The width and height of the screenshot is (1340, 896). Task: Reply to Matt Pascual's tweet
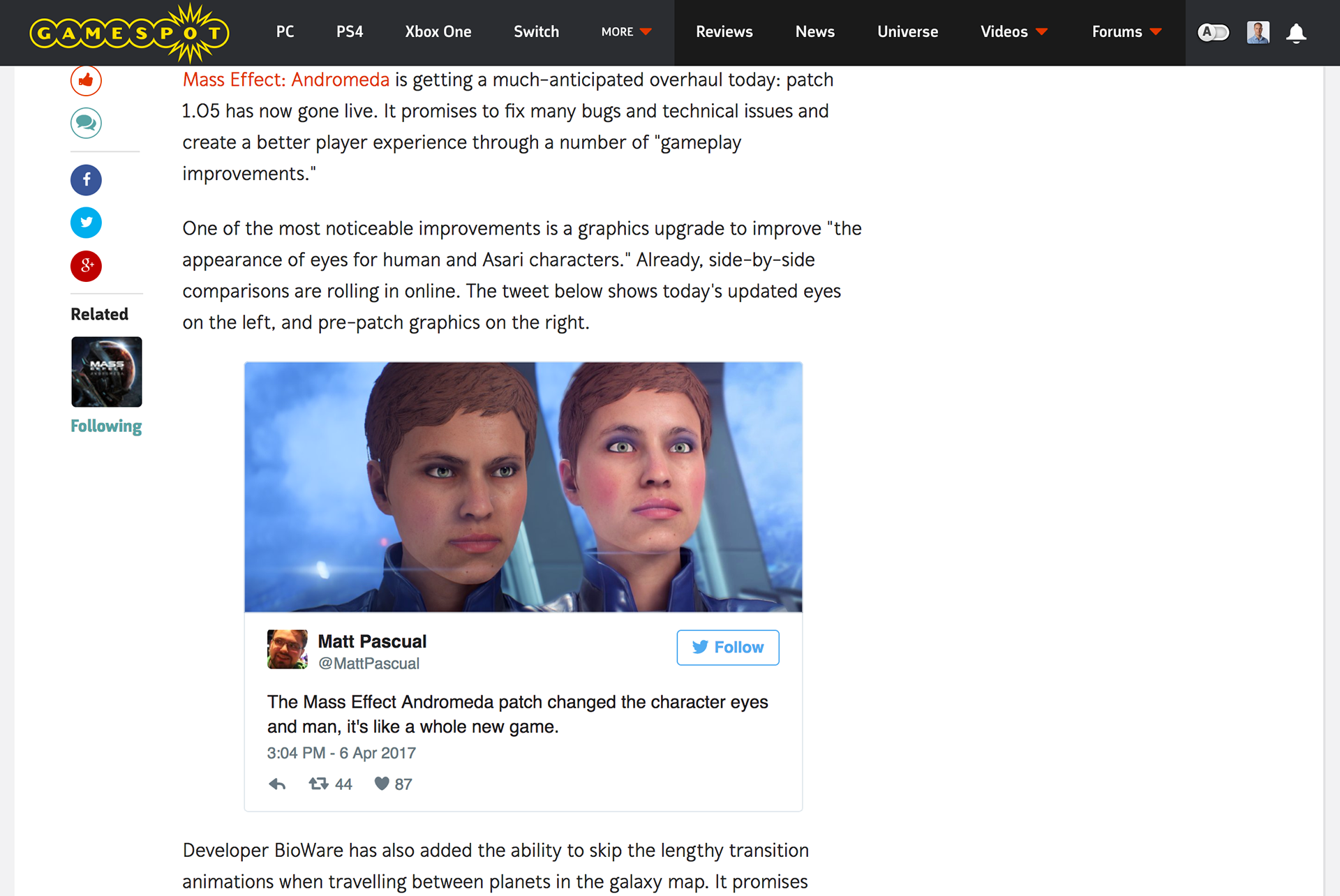277,784
